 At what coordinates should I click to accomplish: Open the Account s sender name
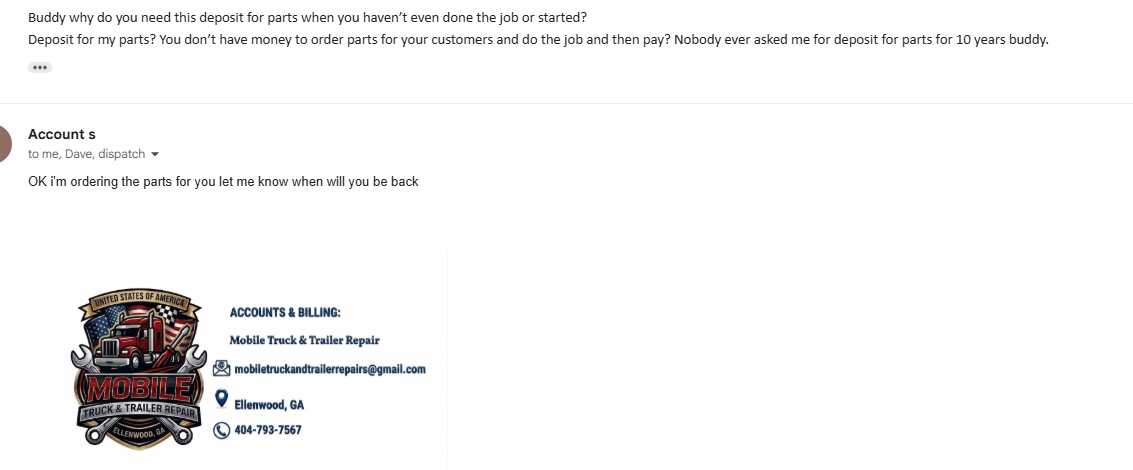click(61, 134)
